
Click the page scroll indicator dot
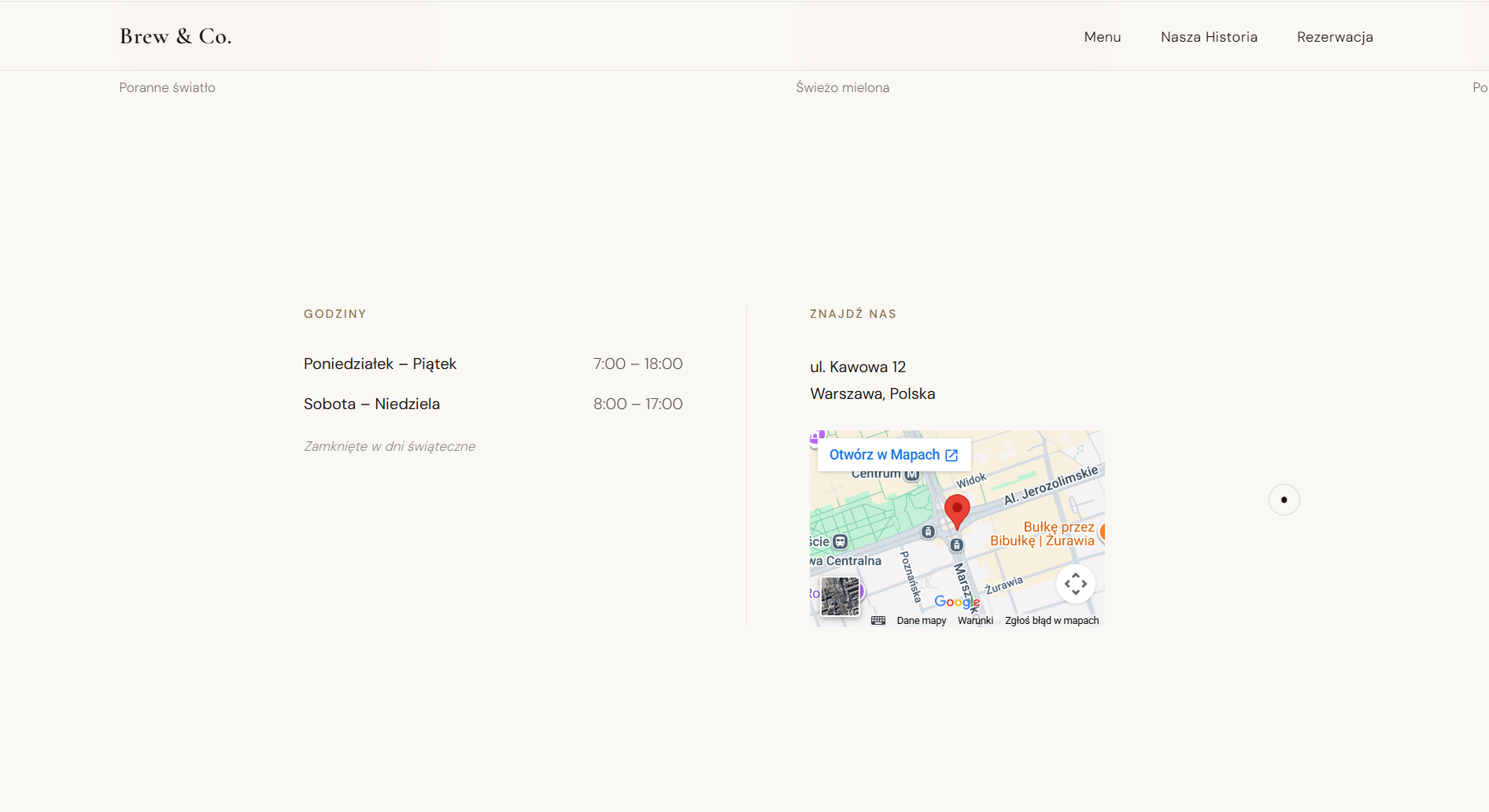tap(1284, 500)
